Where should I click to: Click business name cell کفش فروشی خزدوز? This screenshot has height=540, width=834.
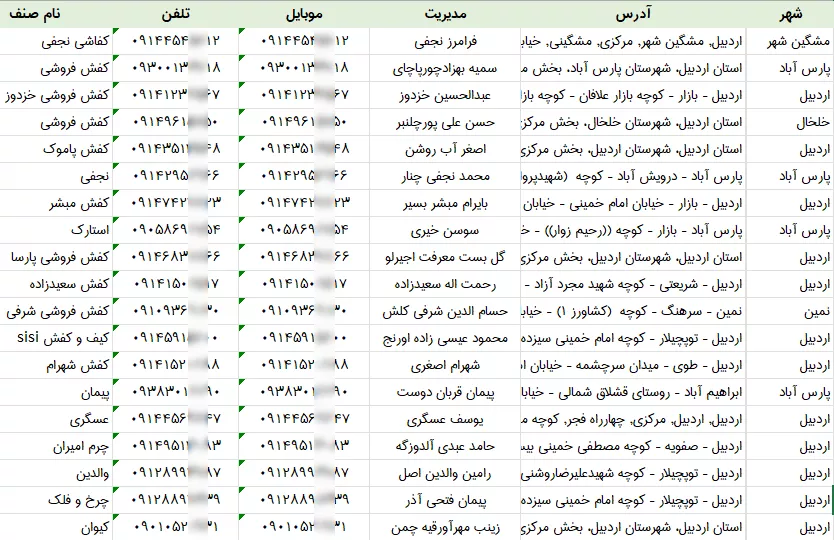(56, 96)
